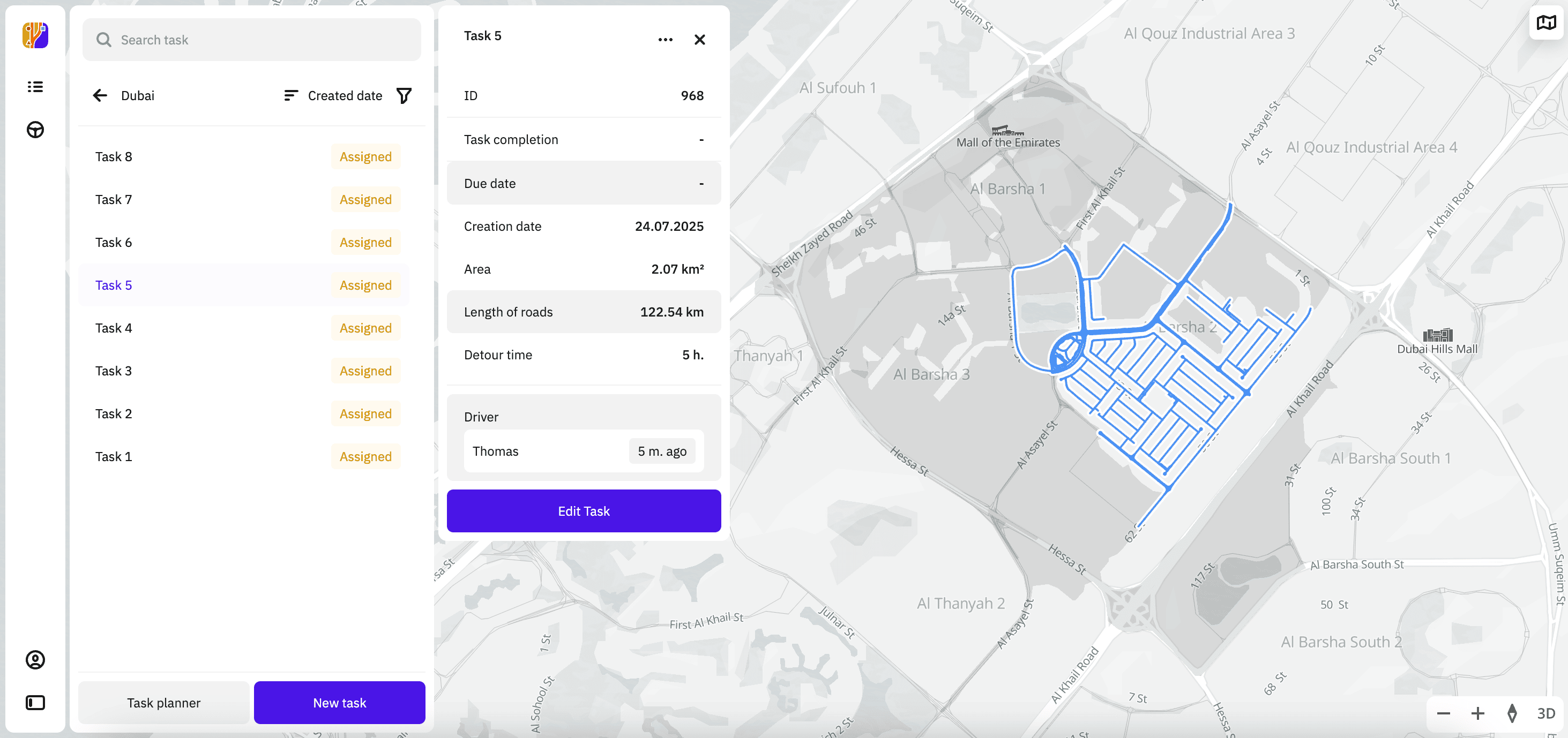This screenshot has height=738, width=1568.
Task: Click the Edit Task button
Action: tap(584, 511)
